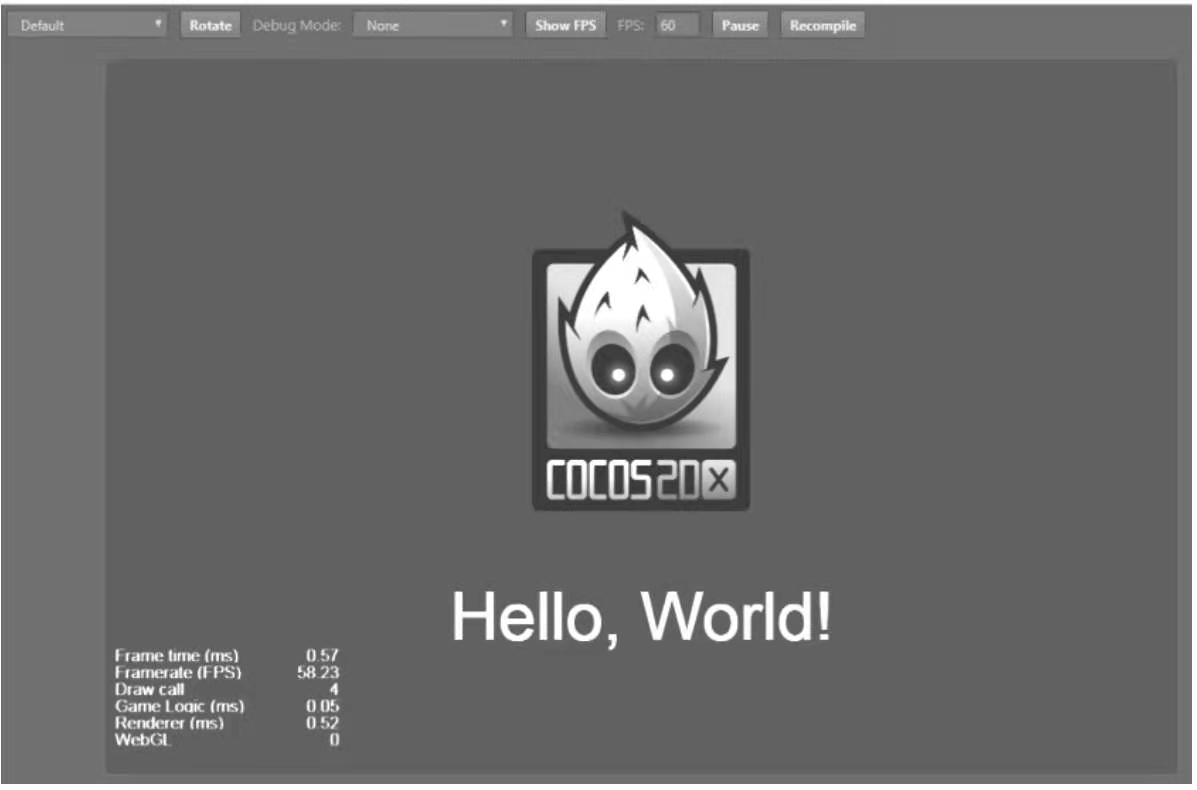
Task: Click the Renderer (ms) stat label
Action: [169, 723]
